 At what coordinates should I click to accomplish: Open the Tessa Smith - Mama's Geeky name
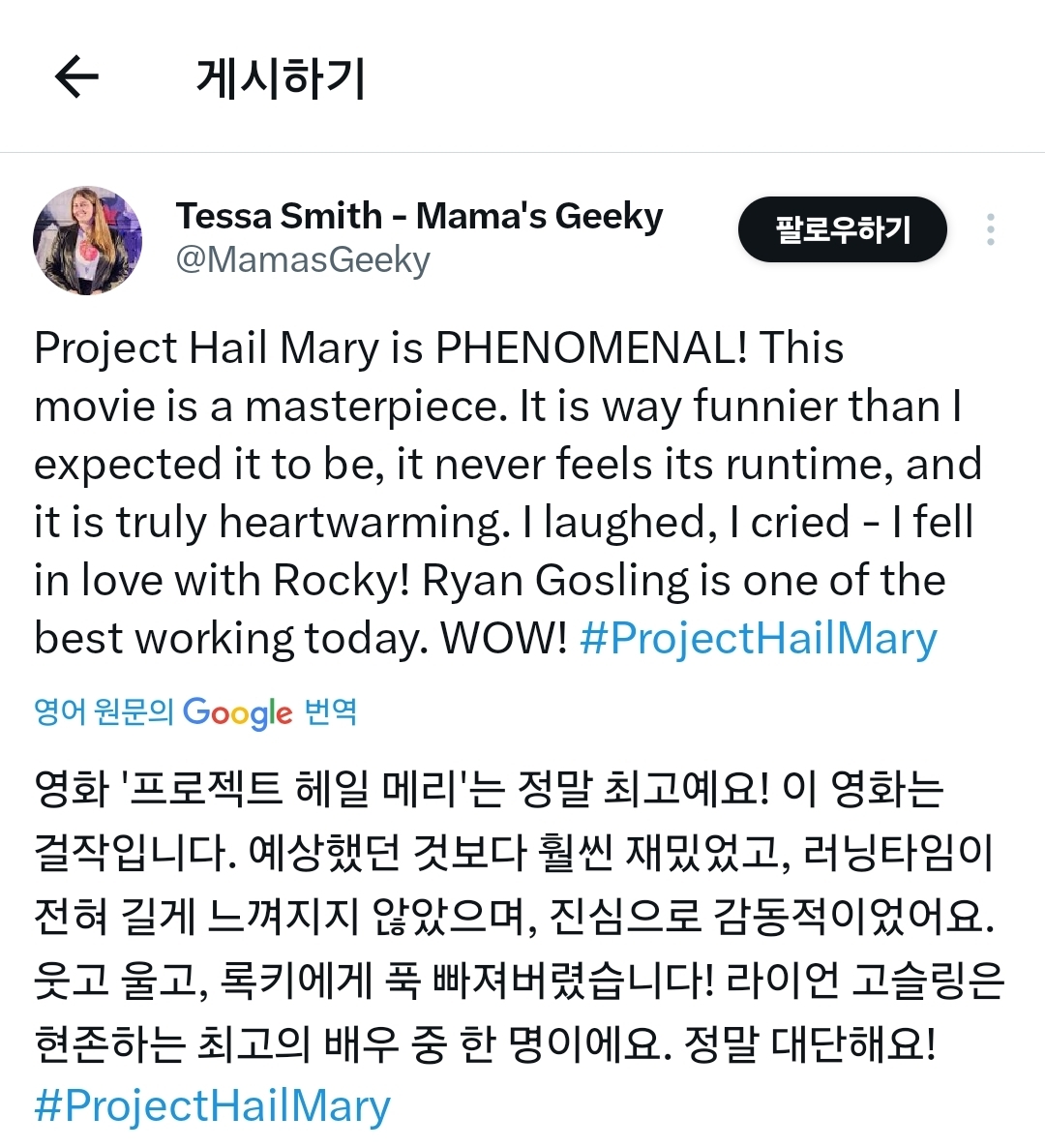tap(419, 216)
